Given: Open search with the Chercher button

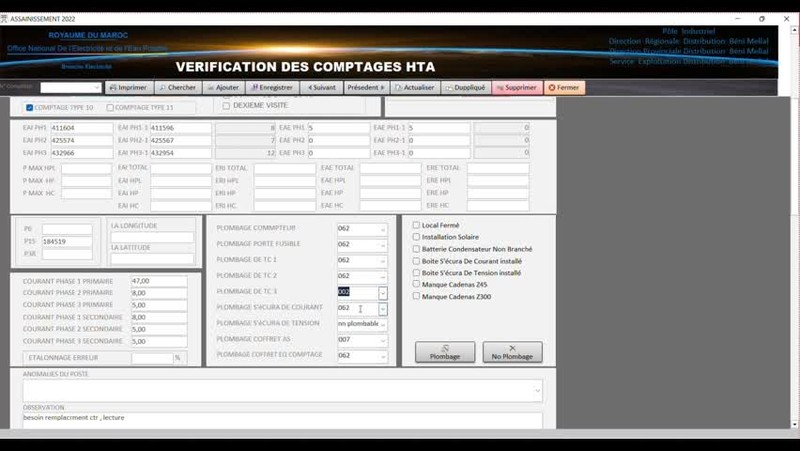Looking at the screenshot, I should (x=177, y=88).
